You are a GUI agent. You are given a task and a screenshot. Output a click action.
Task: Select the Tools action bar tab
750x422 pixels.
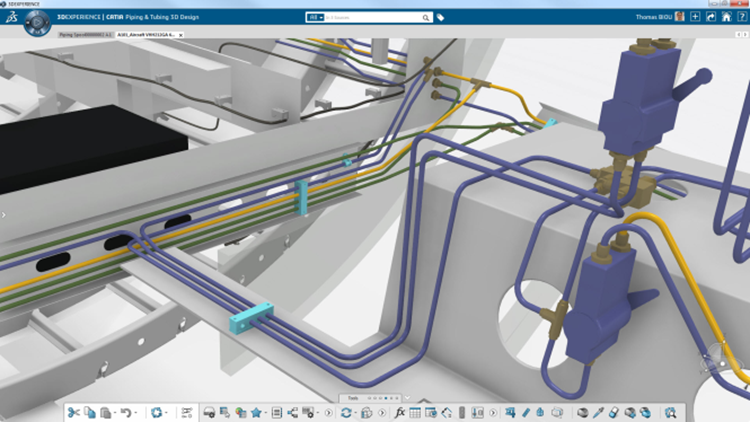(x=352, y=398)
